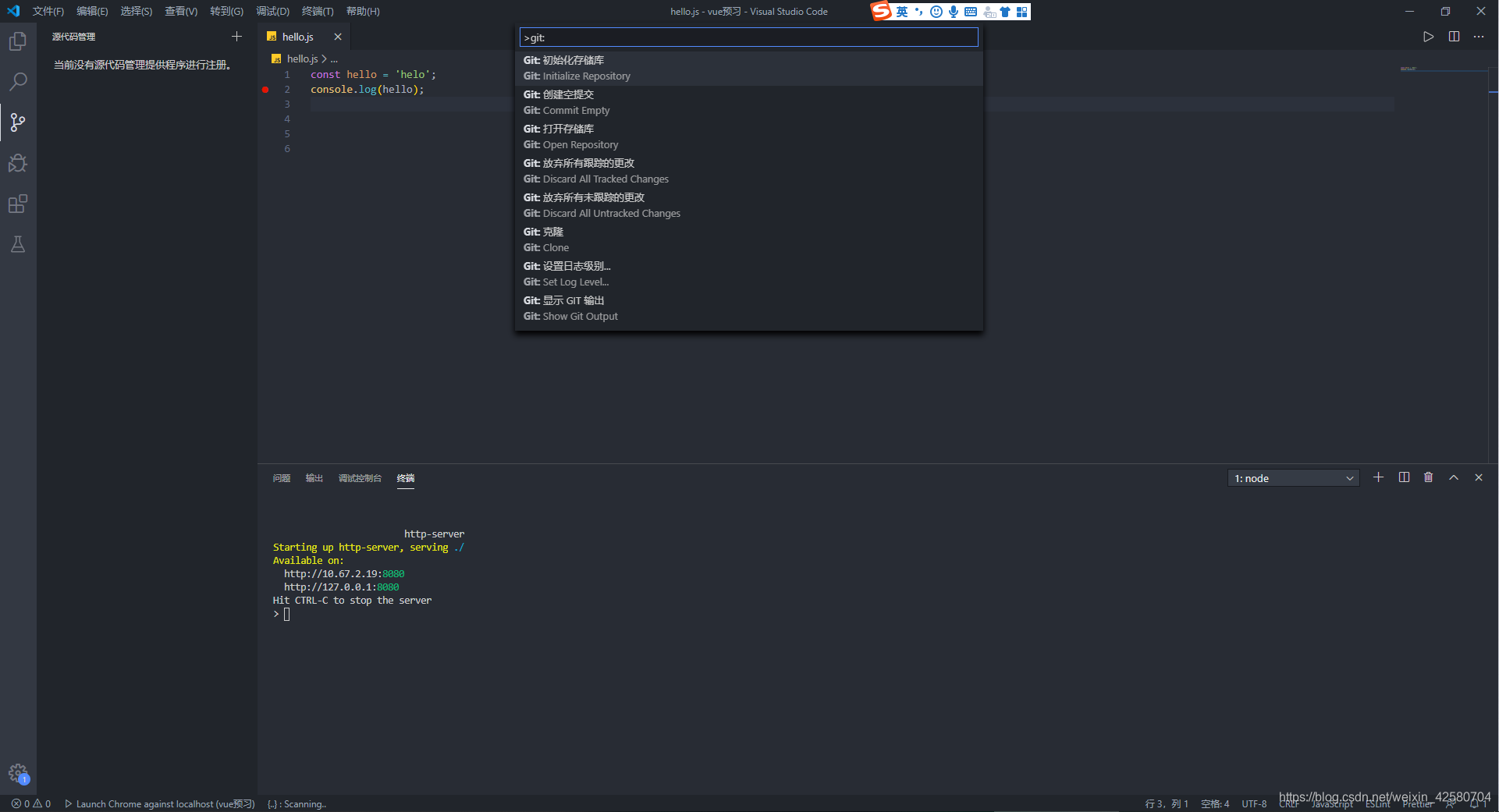This screenshot has height=812, width=1499.
Task: Run Git: Commit Empty command
Action: [x=748, y=102]
